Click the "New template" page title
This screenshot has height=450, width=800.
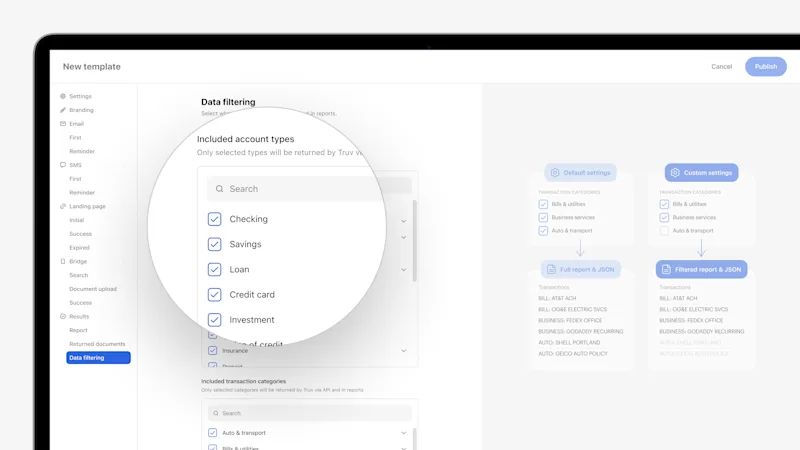pyautogui.click(x=92, y=66)
